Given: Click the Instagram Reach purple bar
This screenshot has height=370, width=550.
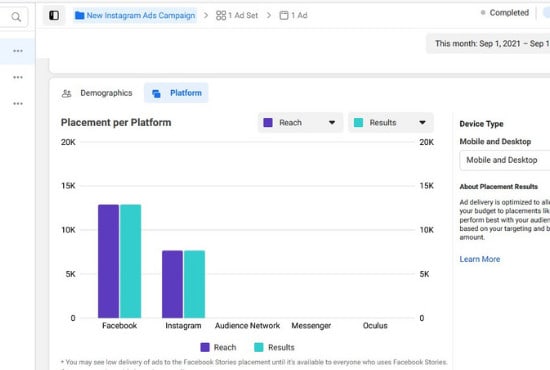Looking at the screenshot, I should [x=172, y=284].
